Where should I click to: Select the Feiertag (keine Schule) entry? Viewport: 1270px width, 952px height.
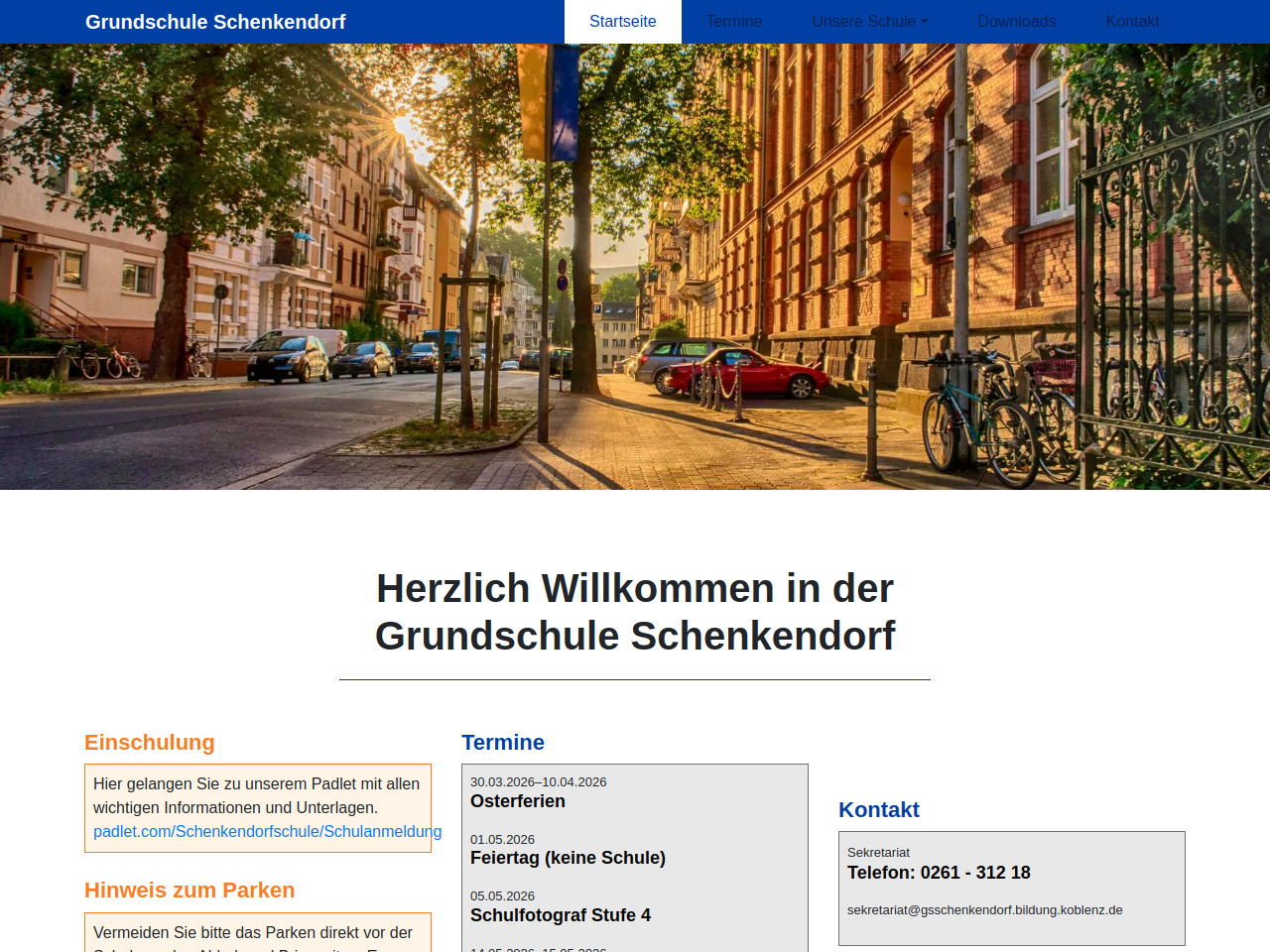click(x=568, y=858)
